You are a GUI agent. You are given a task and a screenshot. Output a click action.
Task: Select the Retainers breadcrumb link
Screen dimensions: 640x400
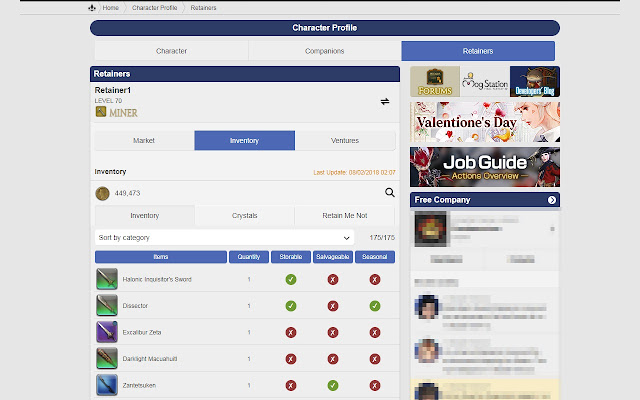(x=203, y=8)
